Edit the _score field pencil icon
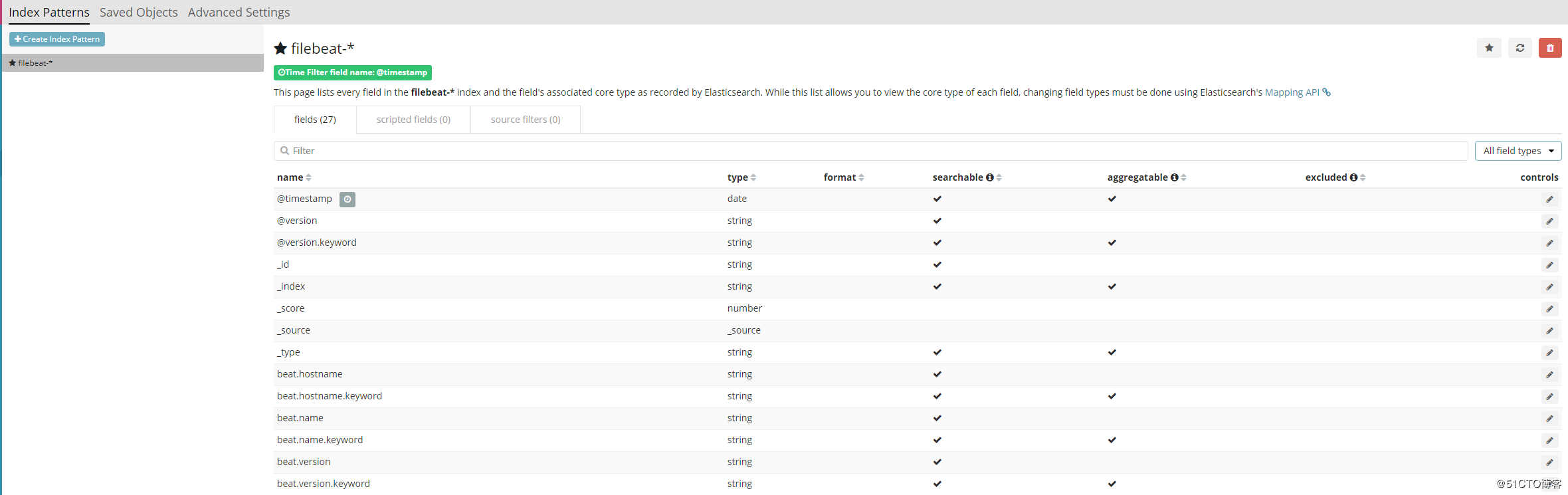This screenshot has width=1568, height=495. click(1549, 309)
